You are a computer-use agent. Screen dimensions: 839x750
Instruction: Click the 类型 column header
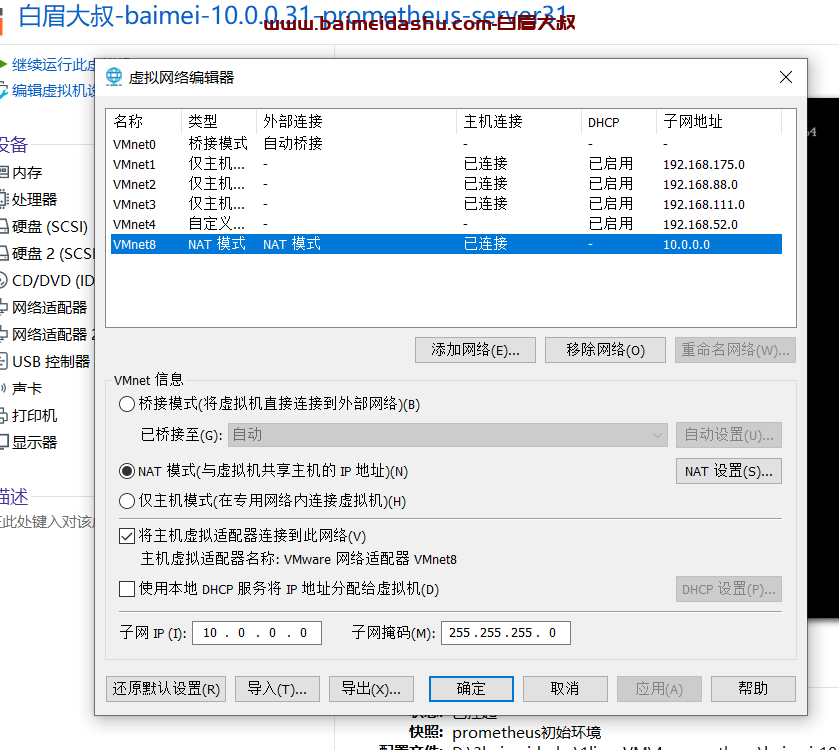pos(219,121)
